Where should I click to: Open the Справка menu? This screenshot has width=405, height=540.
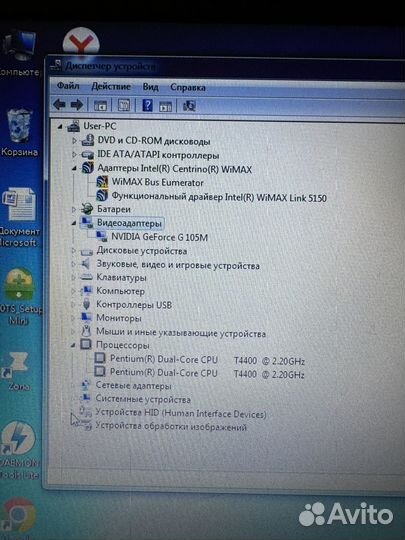[x=188, y=87]
